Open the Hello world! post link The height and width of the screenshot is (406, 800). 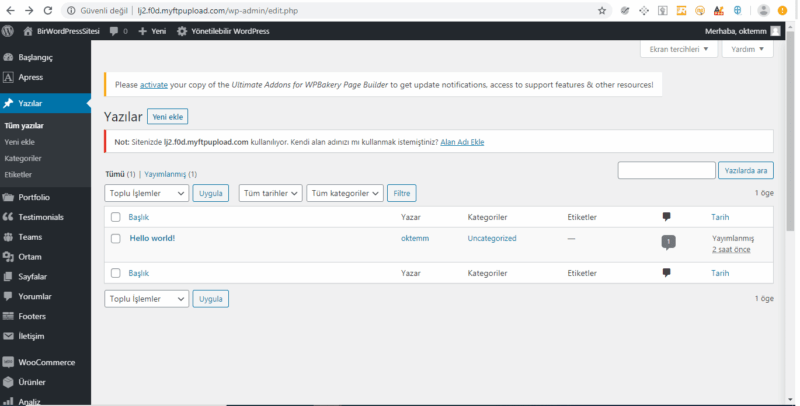[152, 238]
